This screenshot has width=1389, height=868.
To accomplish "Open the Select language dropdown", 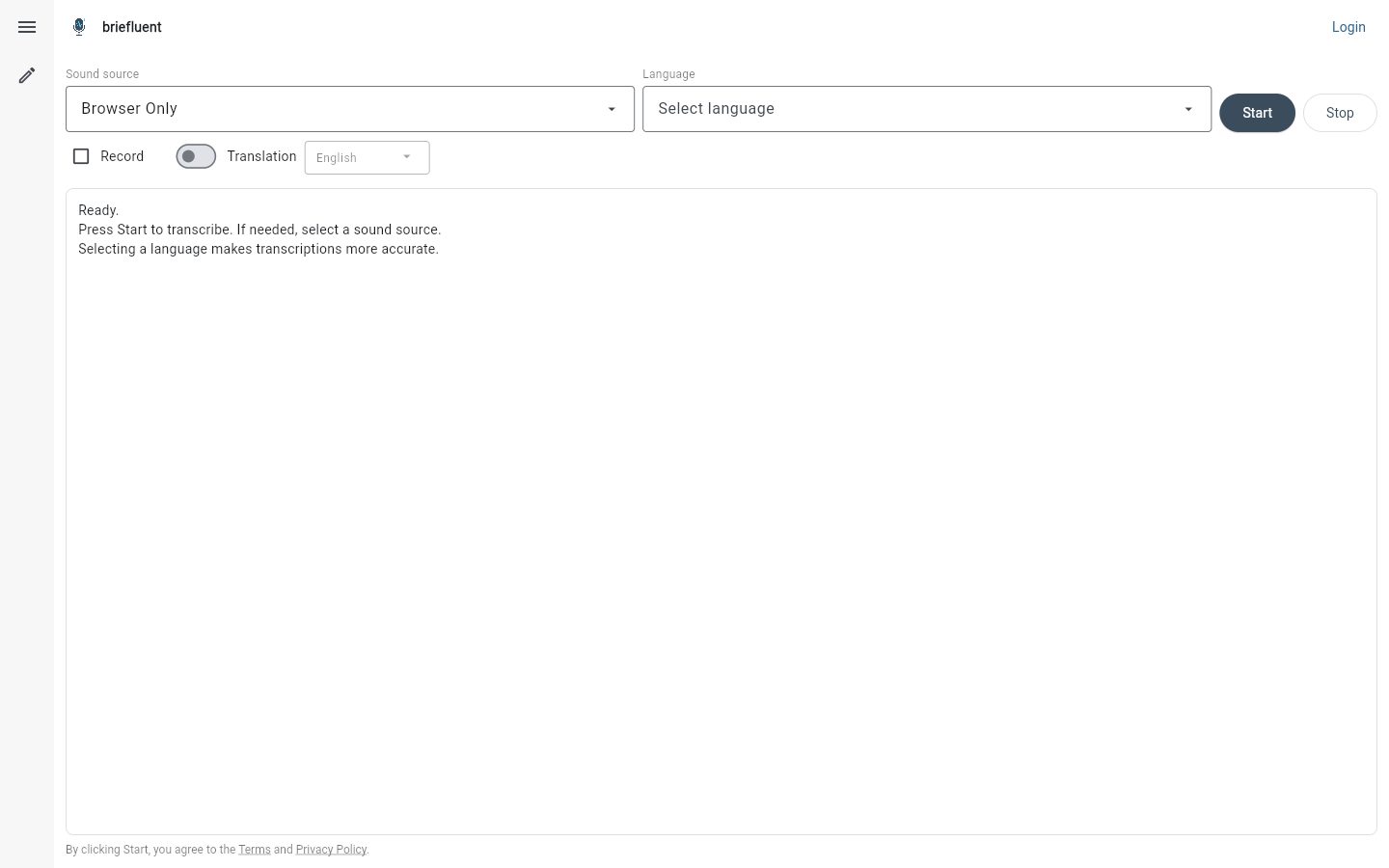I will [x=927, y=109].
